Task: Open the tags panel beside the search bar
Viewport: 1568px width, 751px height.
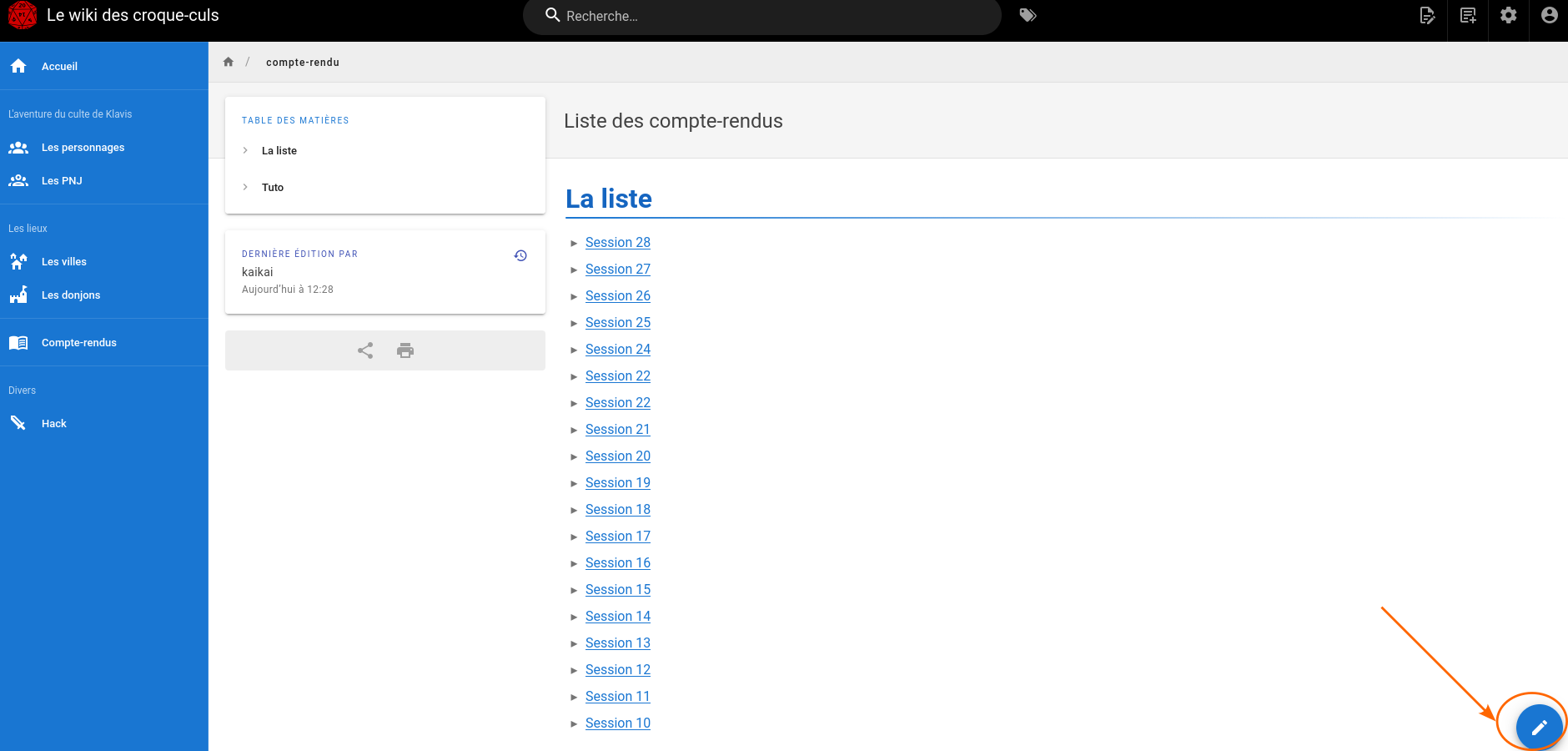Action: point(1028,15)
